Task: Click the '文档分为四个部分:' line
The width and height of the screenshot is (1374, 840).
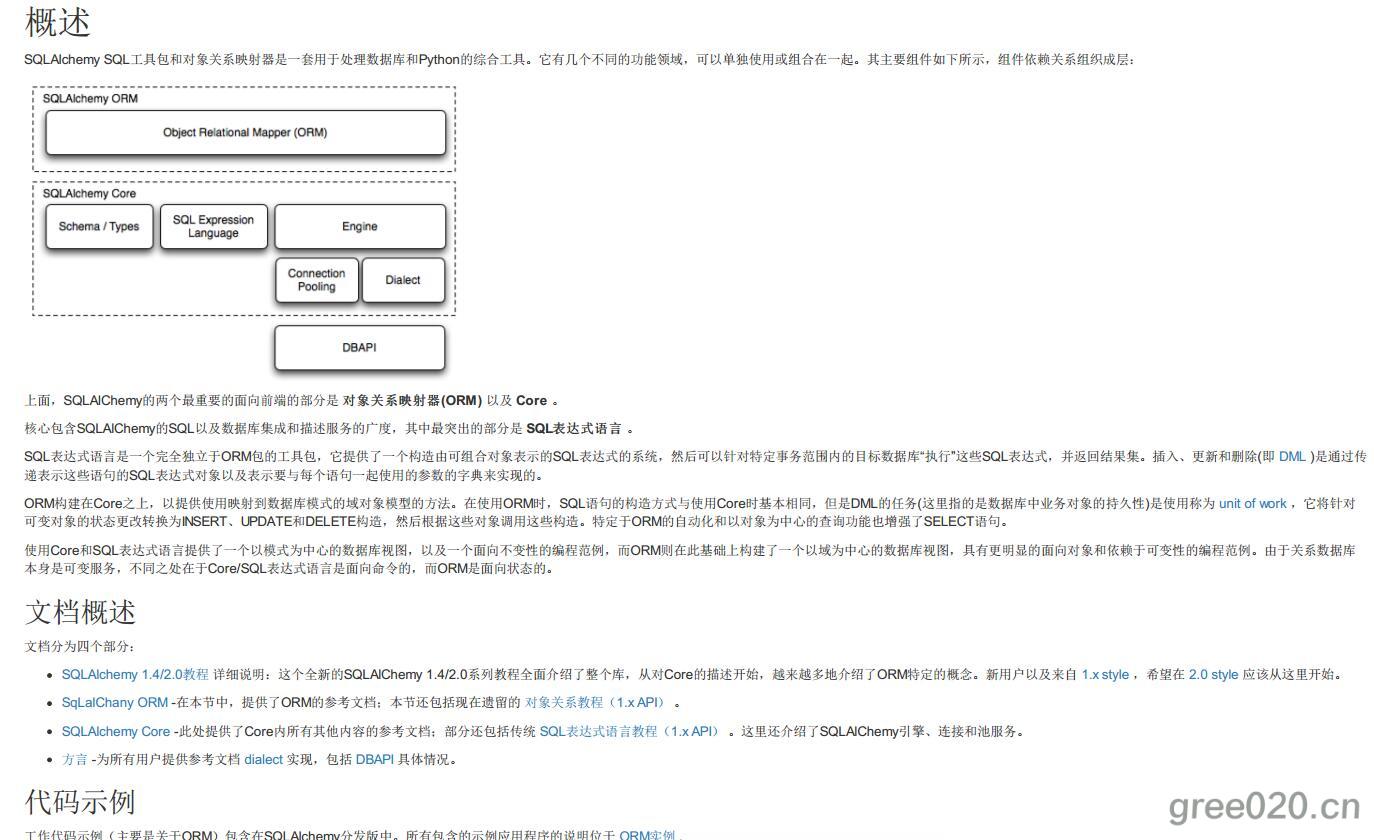Action: click(80, 646)
